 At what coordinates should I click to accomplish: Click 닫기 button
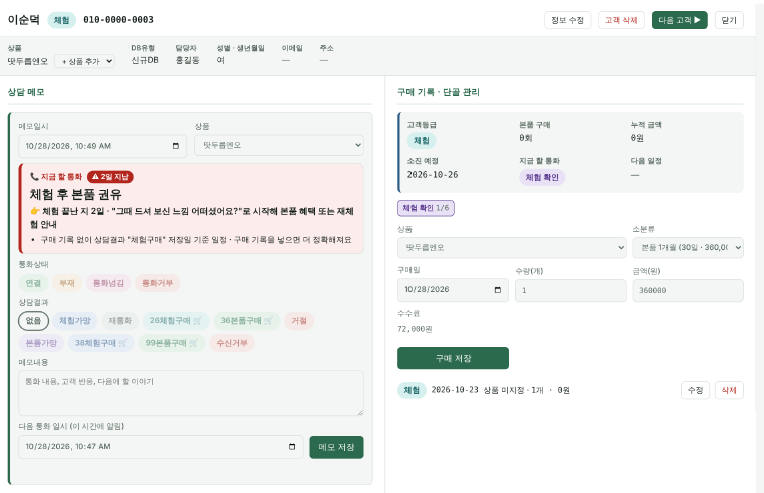click(x=729, y=20)
